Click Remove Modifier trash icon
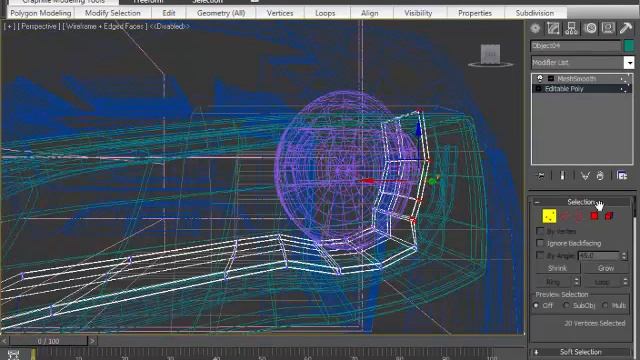This screenshot has width=640, height=360. pyautogui.click(x=600, y=176)
